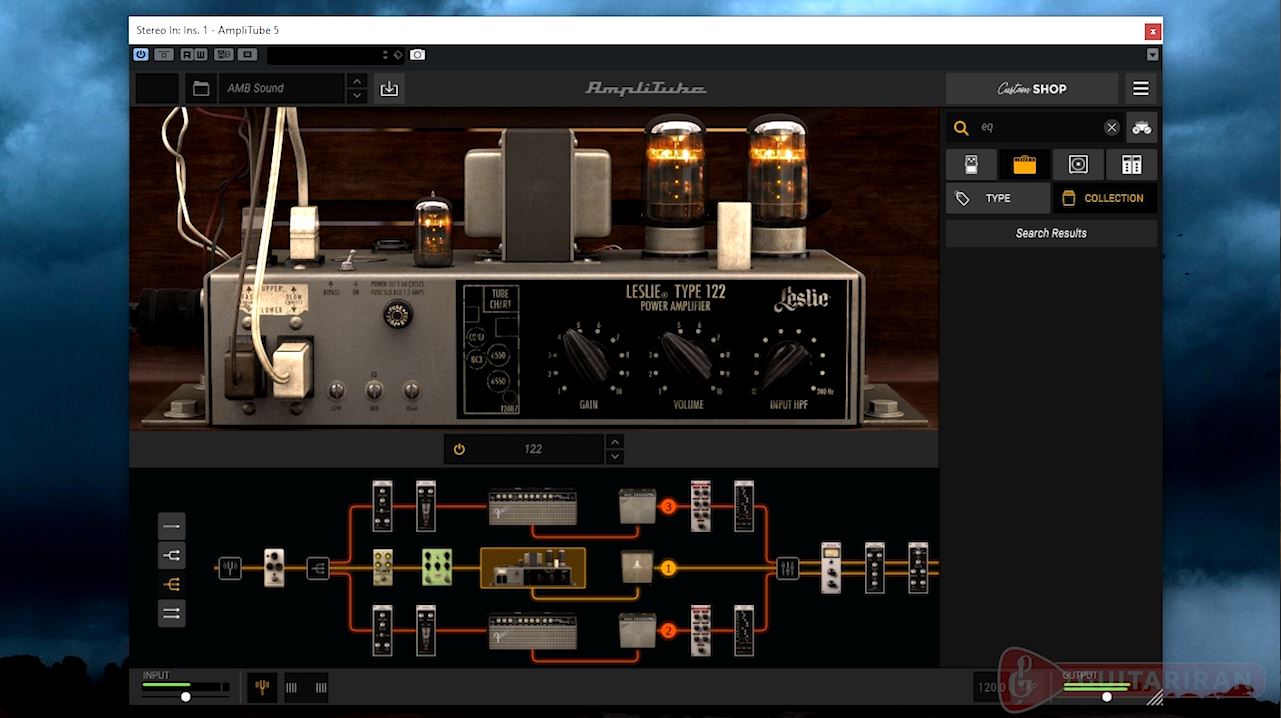Filter gear by TYPE

pyautogui.click(x=998, y=198)
